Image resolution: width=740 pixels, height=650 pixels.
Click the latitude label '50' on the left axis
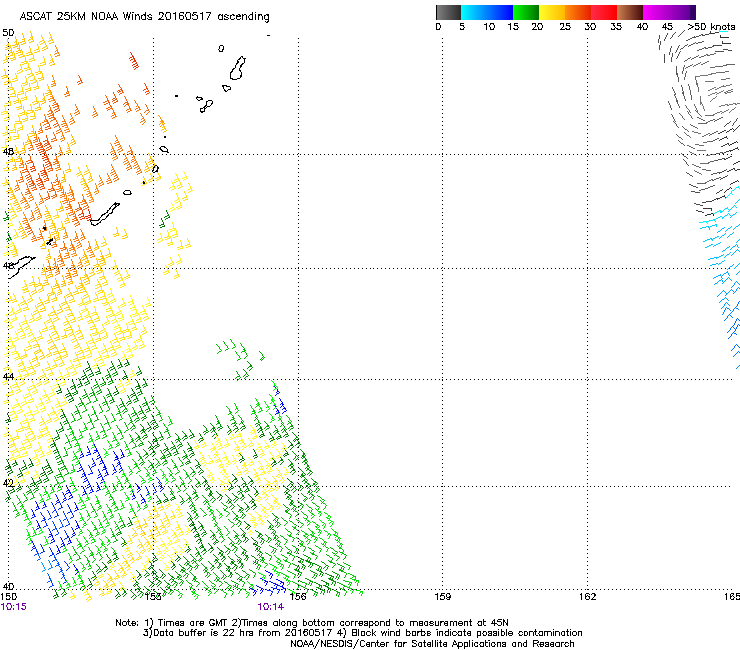pos(8,33)
